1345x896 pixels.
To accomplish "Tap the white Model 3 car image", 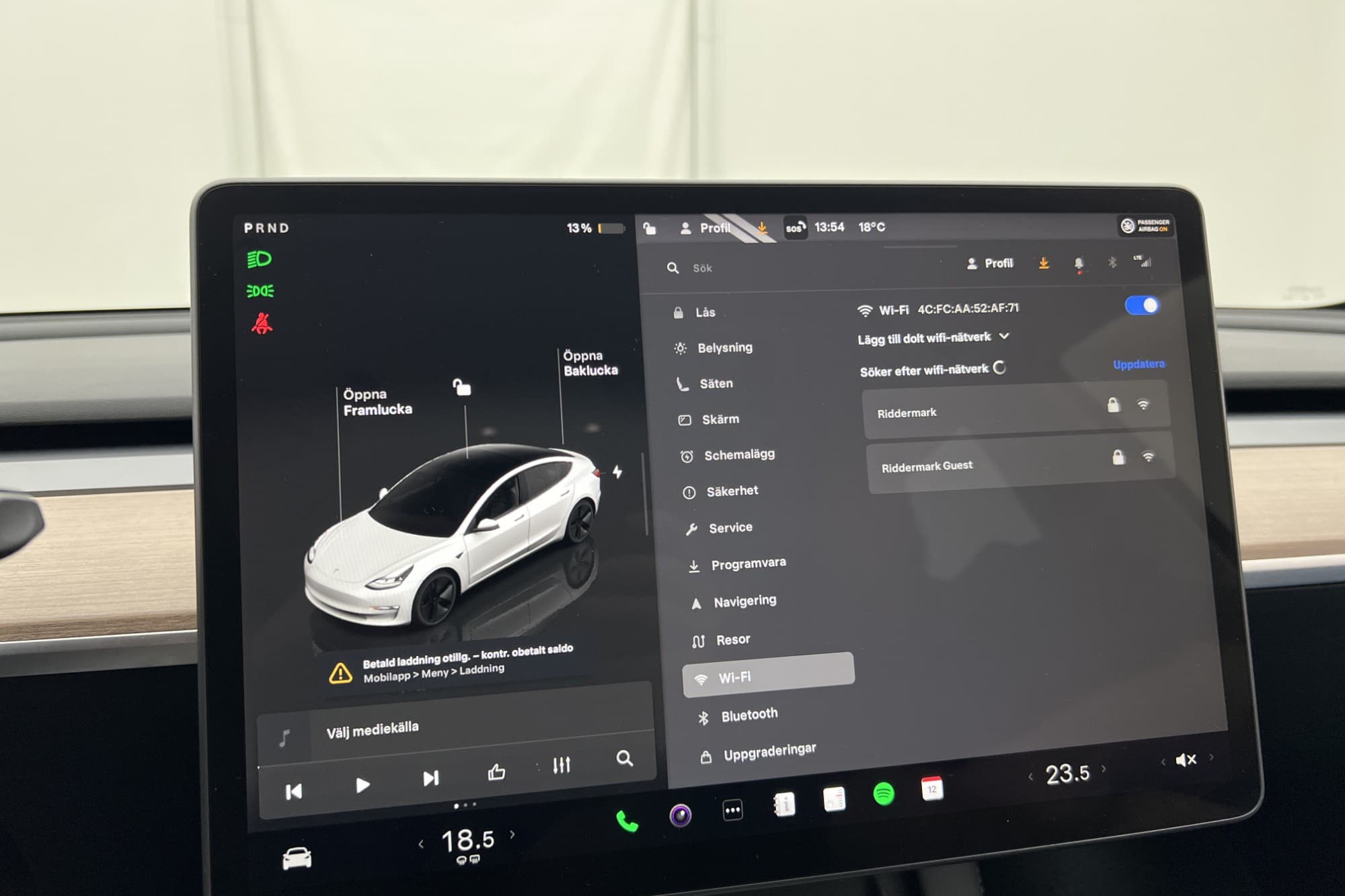I will (454, 534).
